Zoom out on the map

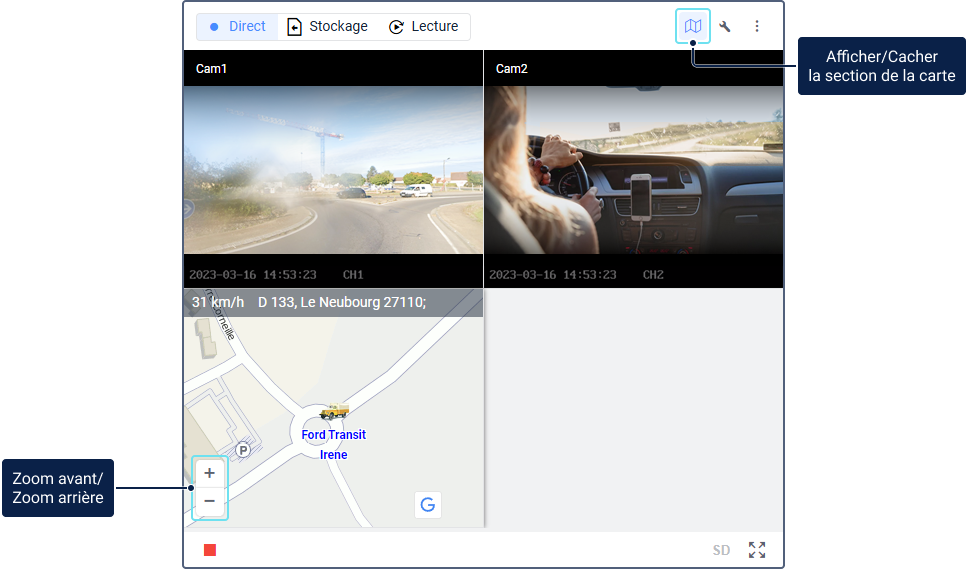(x=209, y=500)
